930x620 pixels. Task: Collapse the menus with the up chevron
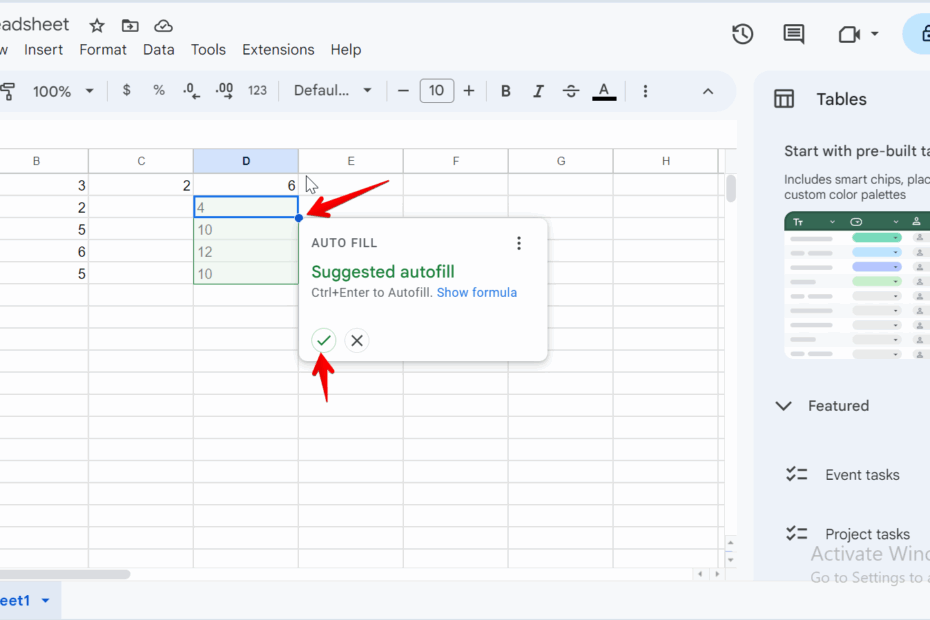708,91
